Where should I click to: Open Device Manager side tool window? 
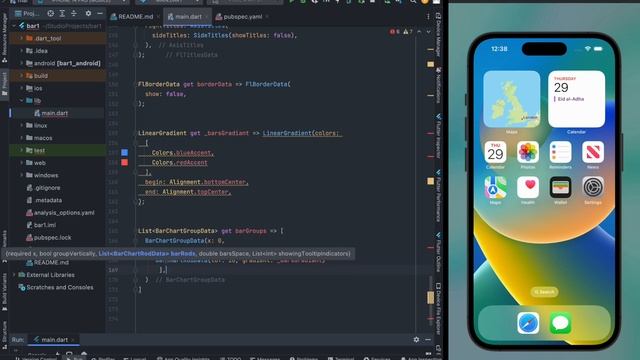[x=438, y=35]
